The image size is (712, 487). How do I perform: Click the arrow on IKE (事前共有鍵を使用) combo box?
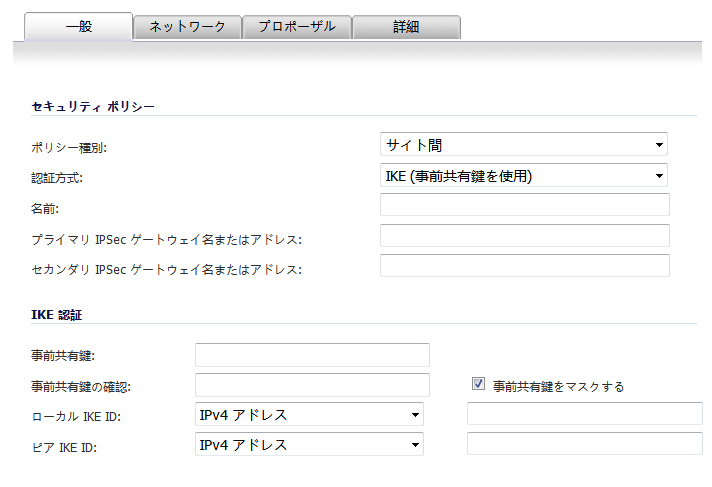[x=659, y=176]
